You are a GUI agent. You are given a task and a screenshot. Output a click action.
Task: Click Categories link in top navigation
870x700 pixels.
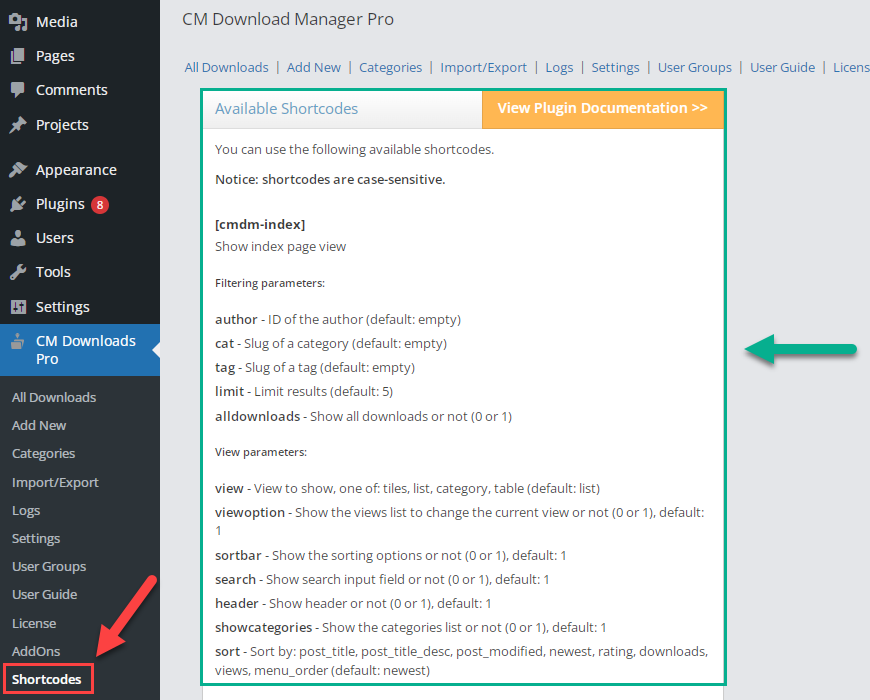click(390, 68)
